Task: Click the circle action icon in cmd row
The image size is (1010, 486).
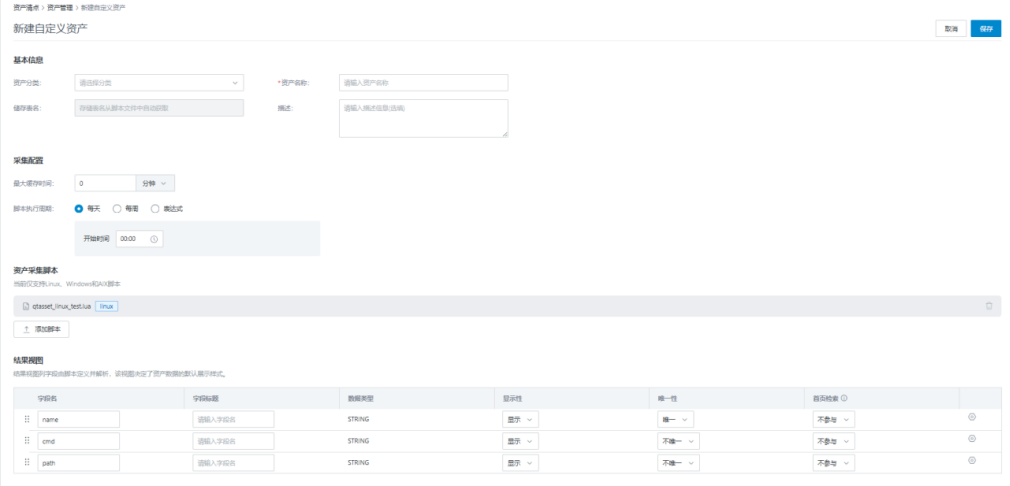Action: pyautogui.click(x=972, y=438)
